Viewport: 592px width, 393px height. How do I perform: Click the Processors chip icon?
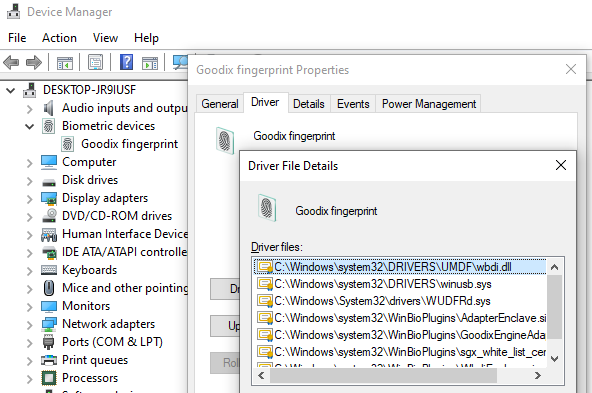(x=49, y=378)
